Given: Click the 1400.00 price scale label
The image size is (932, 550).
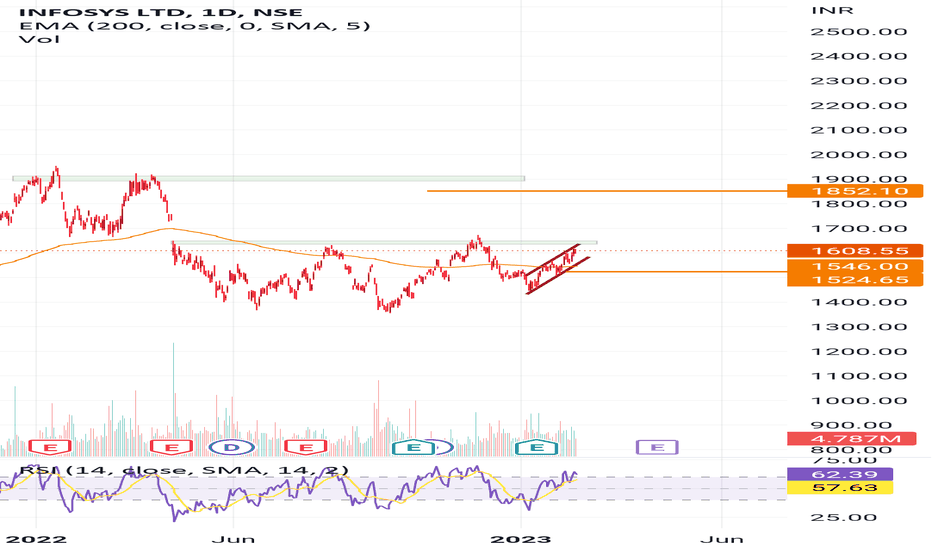Looking at the screenshot, I should (859, 302).
